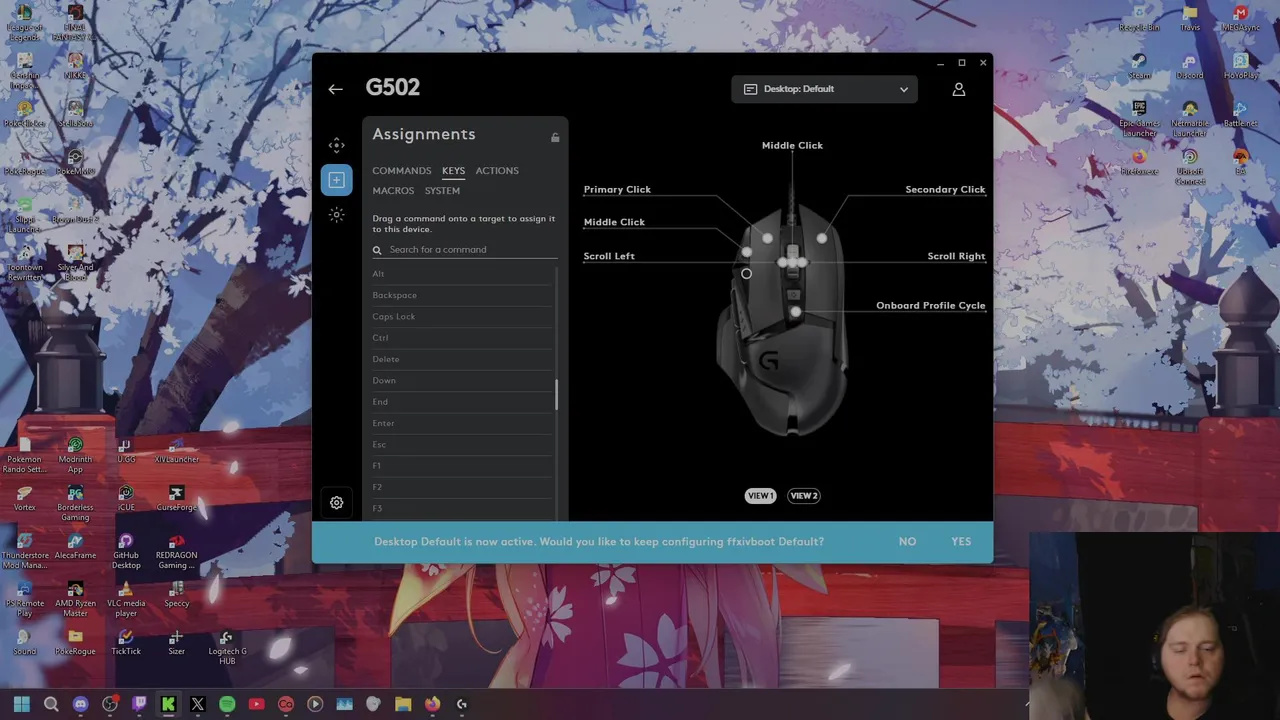Screen dimensions: 1280x720
Task: Open Ubisoft Connect desktop shortcut
Action: [1190, 167]
